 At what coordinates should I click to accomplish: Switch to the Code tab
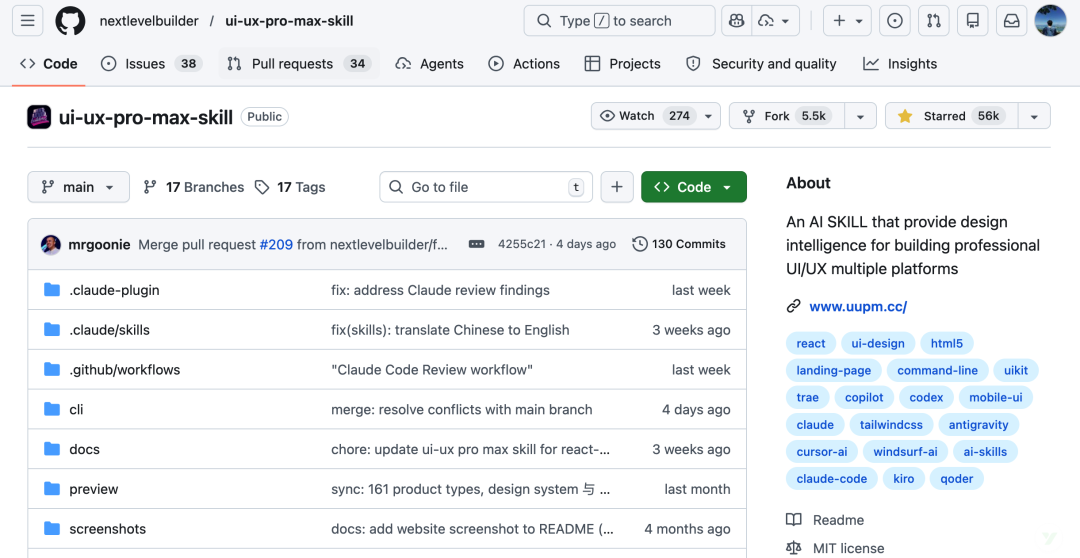48,63
